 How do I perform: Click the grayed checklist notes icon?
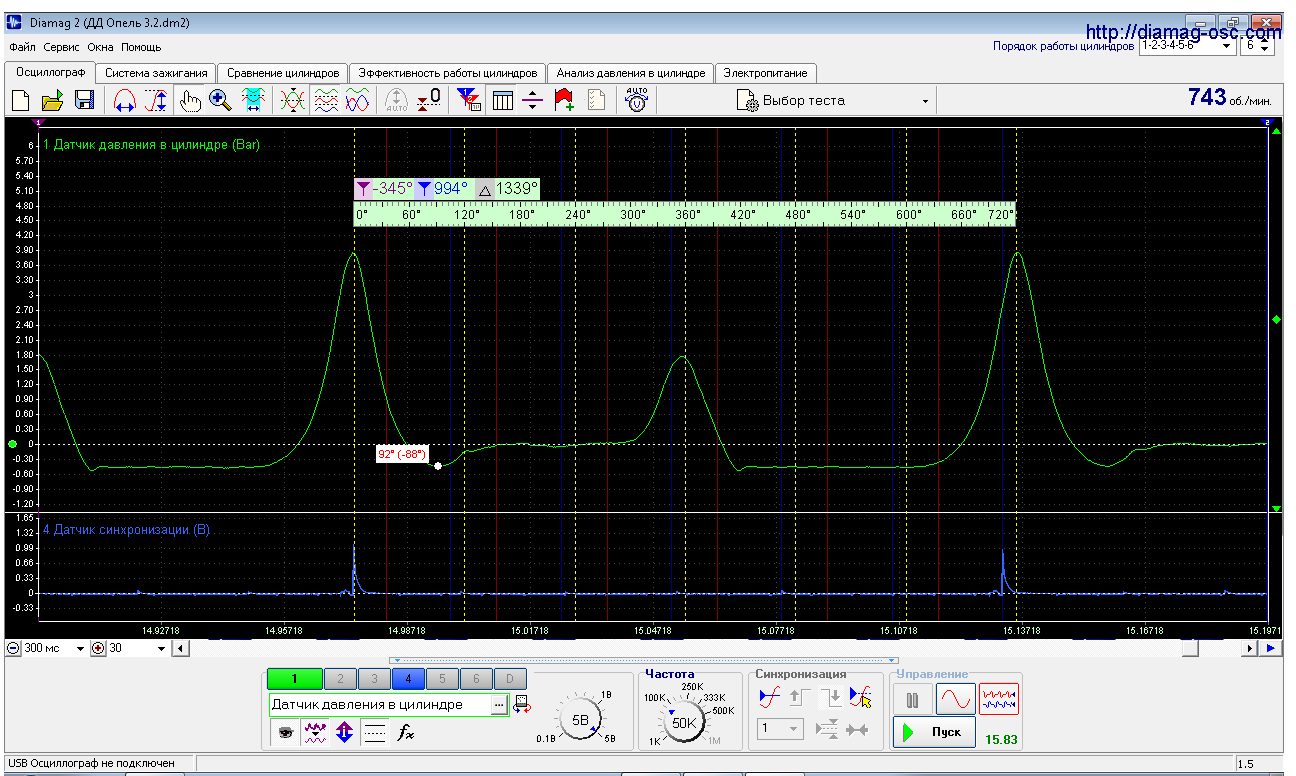tap(597, 100)
